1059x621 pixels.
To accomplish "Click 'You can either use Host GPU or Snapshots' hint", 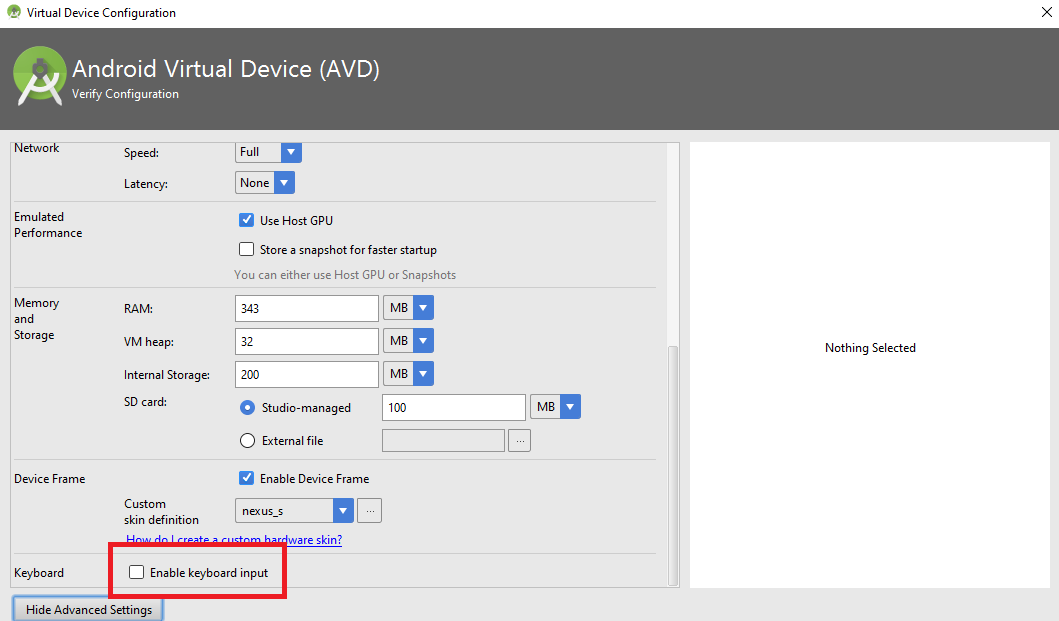I will tap(345, 275).
